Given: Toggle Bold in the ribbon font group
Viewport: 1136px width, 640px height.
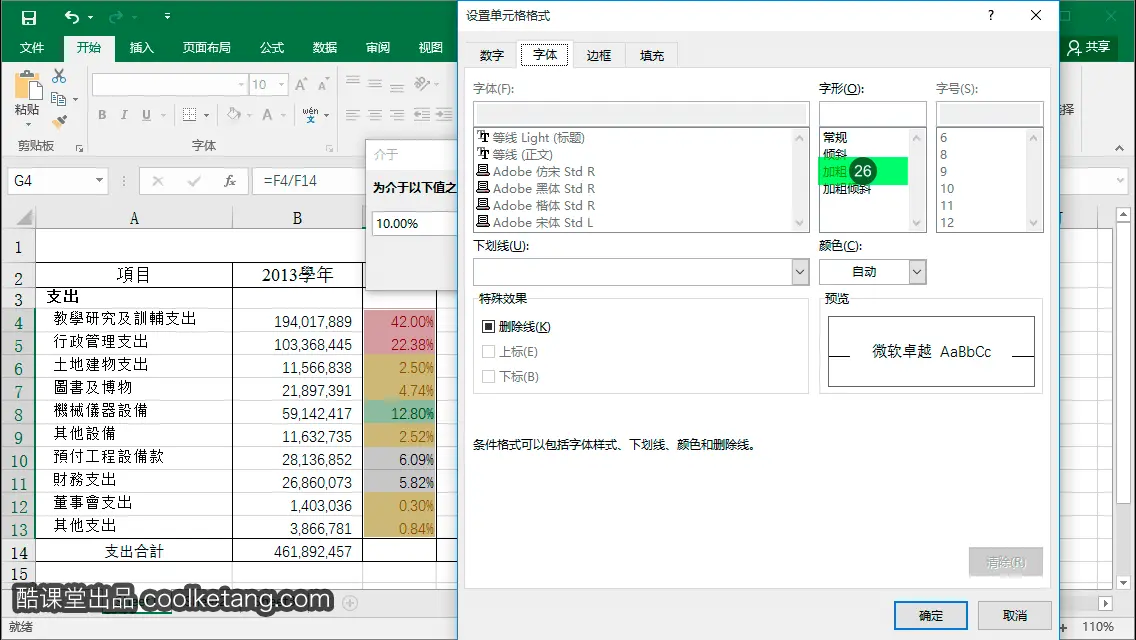Looking at the screenshot, I should pos(102,115).
